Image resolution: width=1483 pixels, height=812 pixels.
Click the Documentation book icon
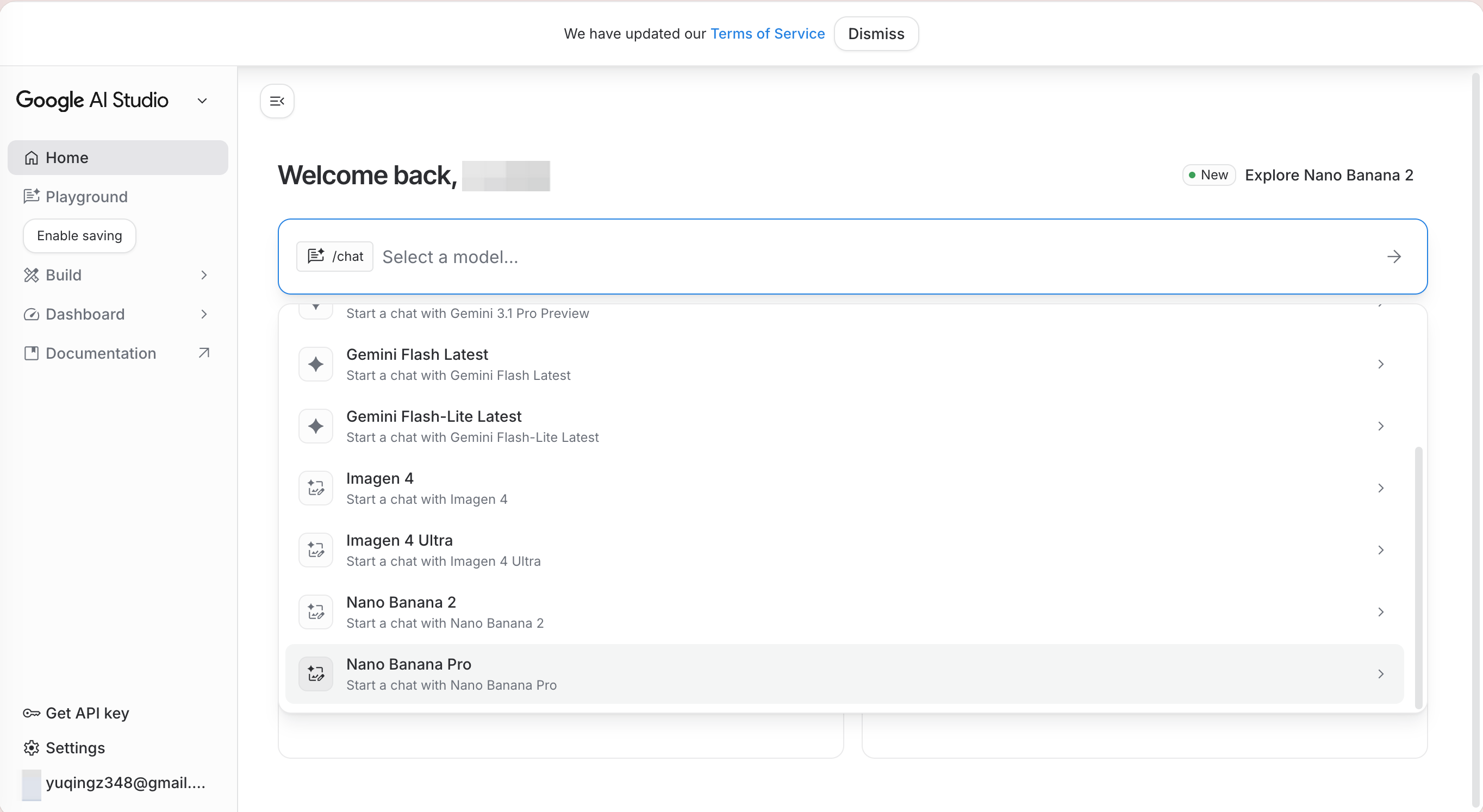(x=32, y=353)
